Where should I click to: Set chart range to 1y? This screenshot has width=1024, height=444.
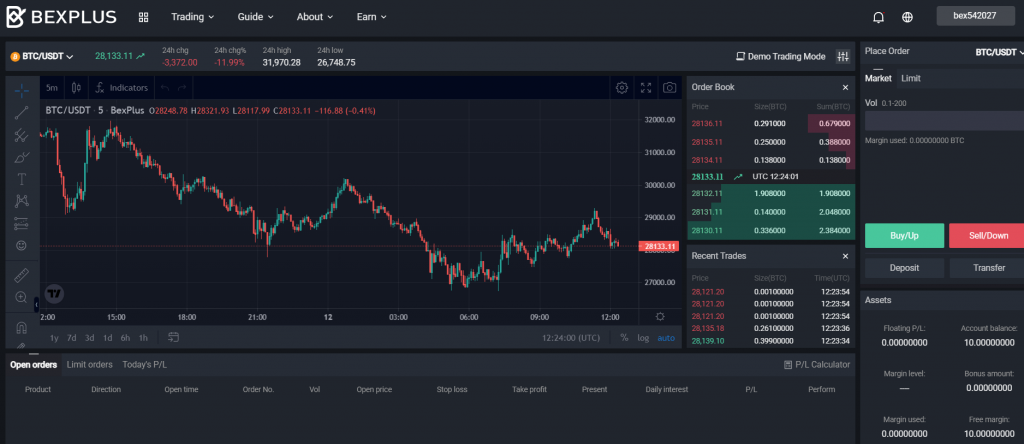[54, 338]
